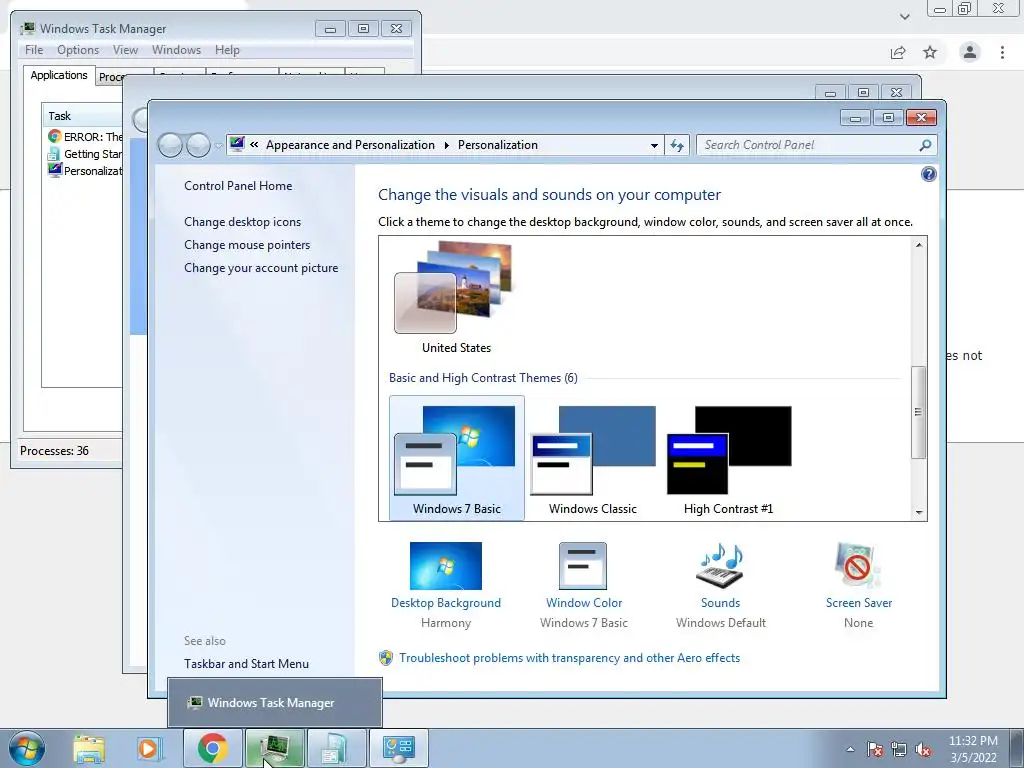The width and height of the screenshot is (1024, 768).
Task: Click the Task column header
Action: (83, 116)
